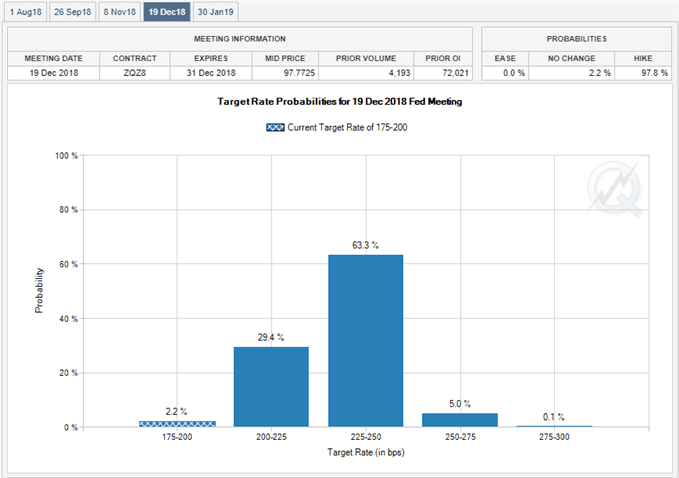679x478 pixels.
Task: Click the x-axis label 250-275
Action: [x=460, y=437]
